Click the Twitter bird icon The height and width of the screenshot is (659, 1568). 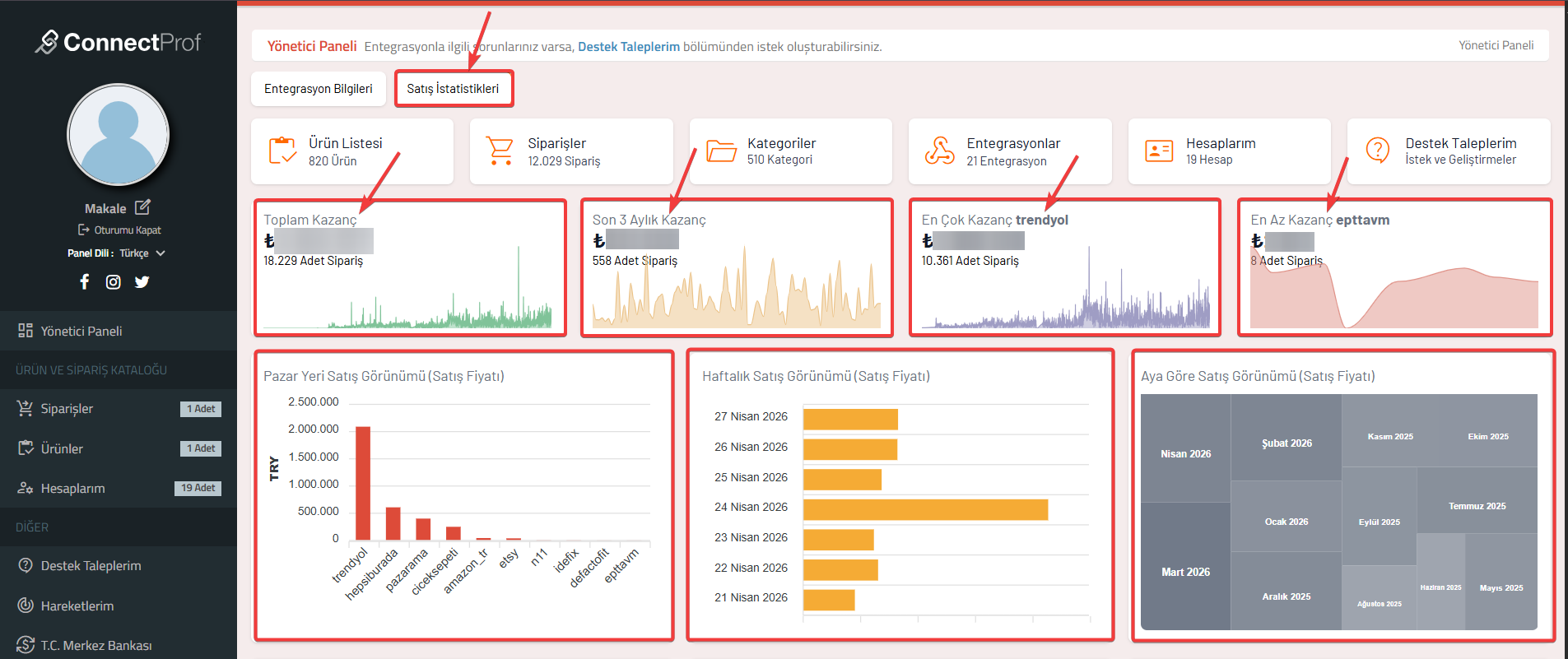[x=142, y=282]
